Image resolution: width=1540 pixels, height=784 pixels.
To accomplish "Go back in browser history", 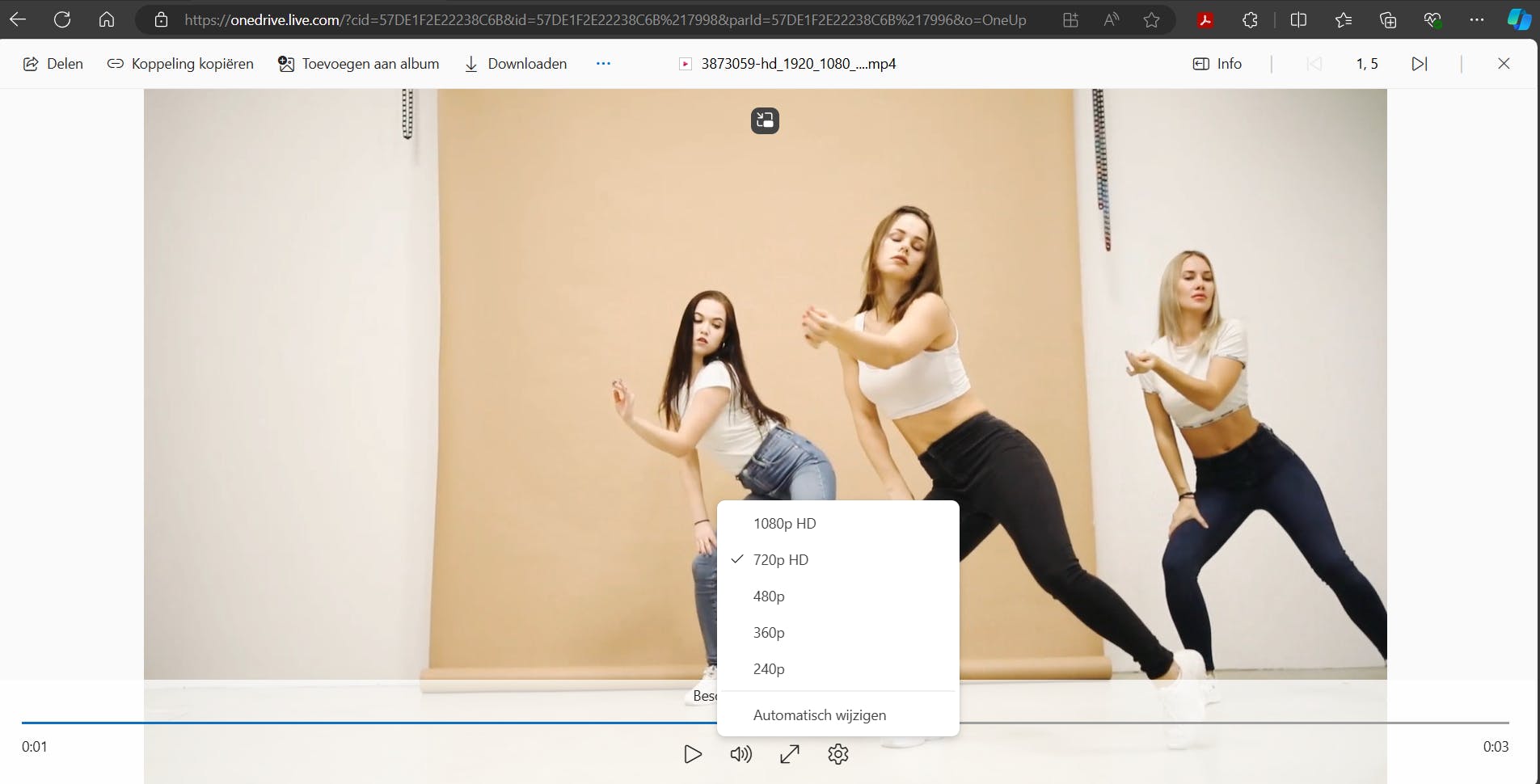I will coord(18,20).
